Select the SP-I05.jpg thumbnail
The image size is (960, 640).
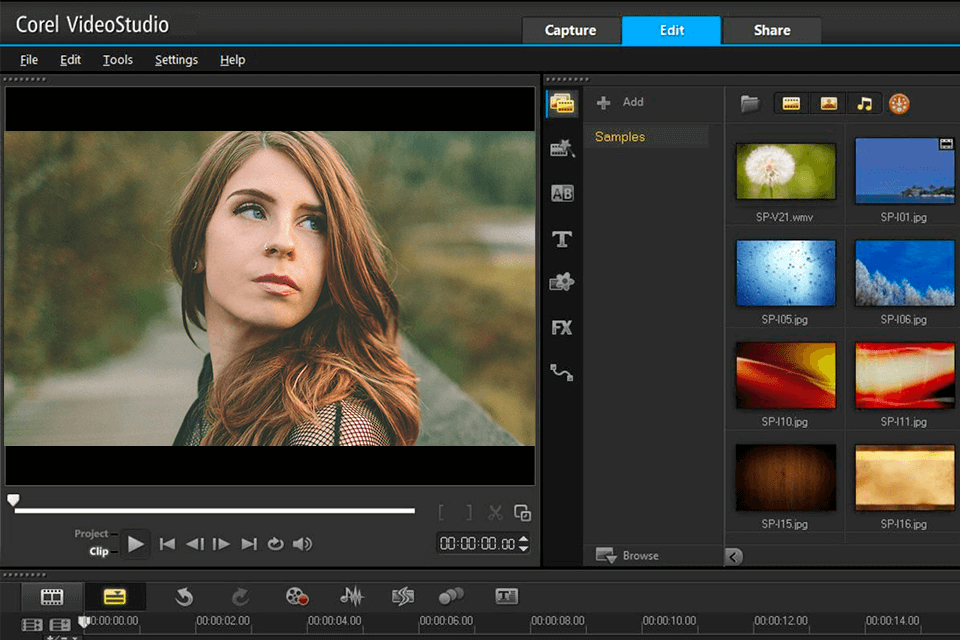click(786, 273)
